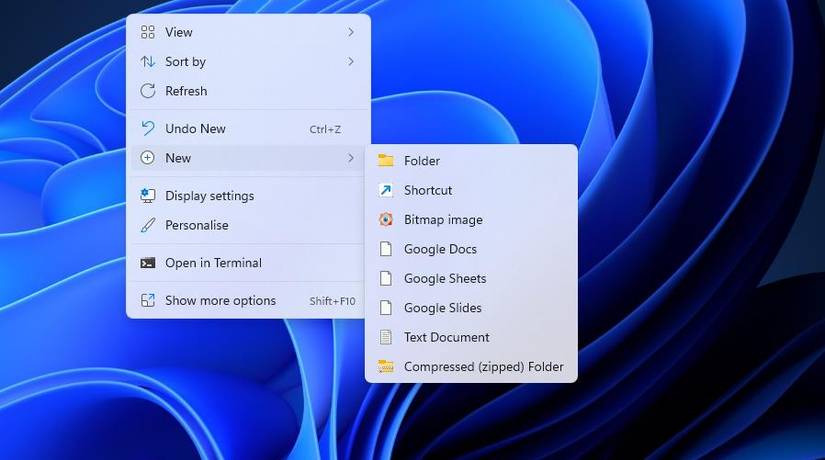This screenshot has height=460, width=825.
Task: Click the Compressed zipped Folder icon
Action: tap(386, 366)
